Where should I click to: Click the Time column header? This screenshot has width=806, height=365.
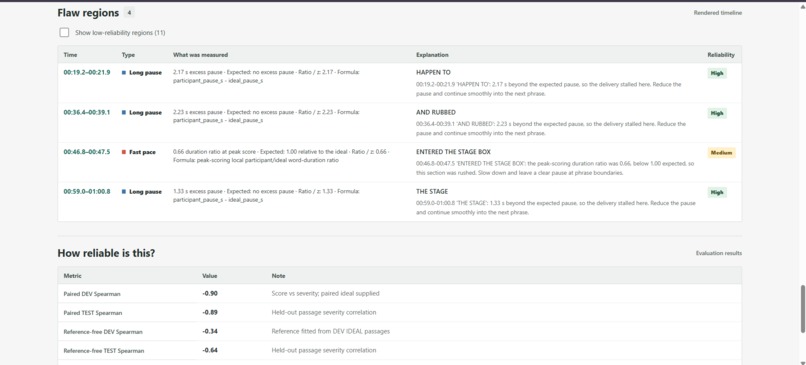tap(70, 55)
